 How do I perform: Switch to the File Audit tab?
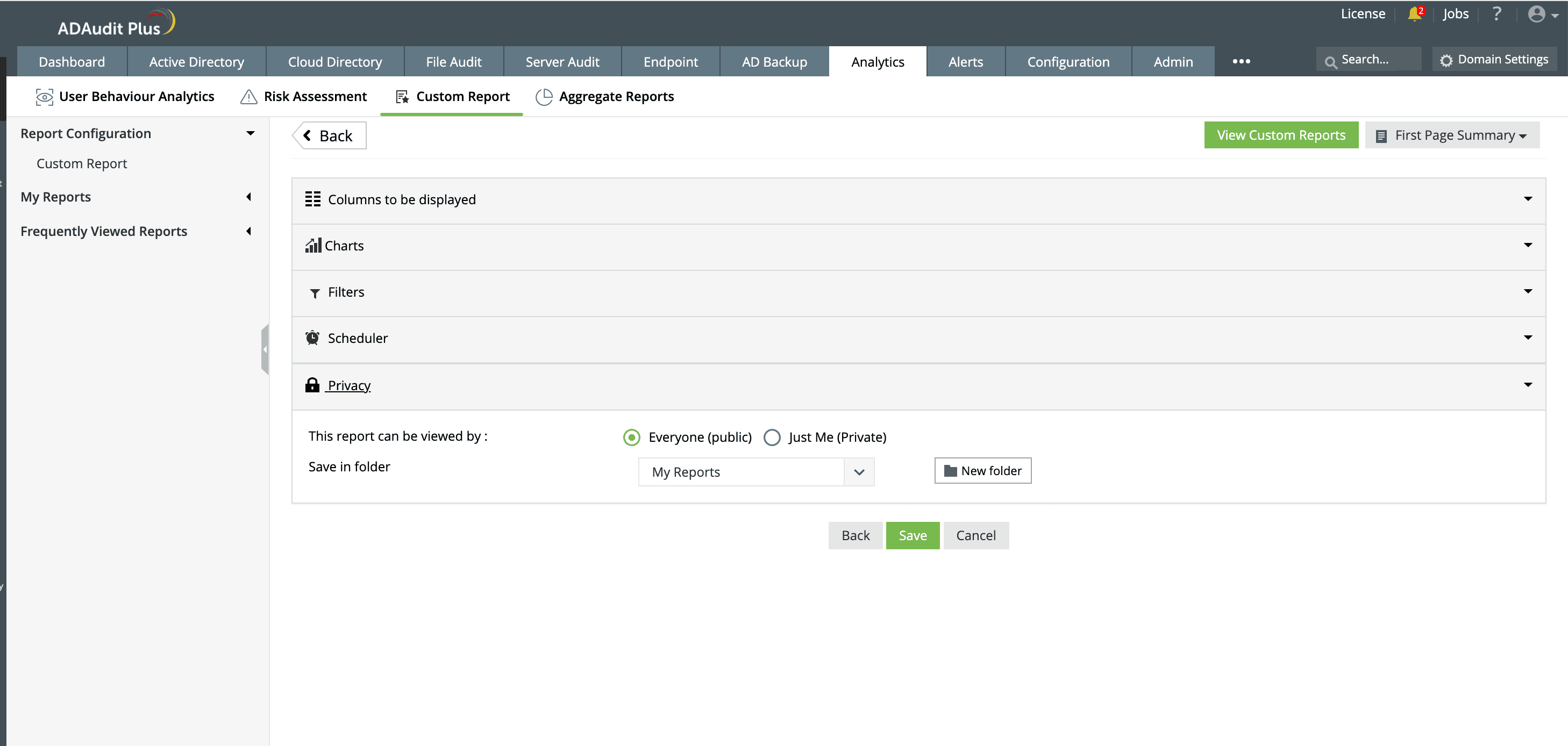[453, 62]
